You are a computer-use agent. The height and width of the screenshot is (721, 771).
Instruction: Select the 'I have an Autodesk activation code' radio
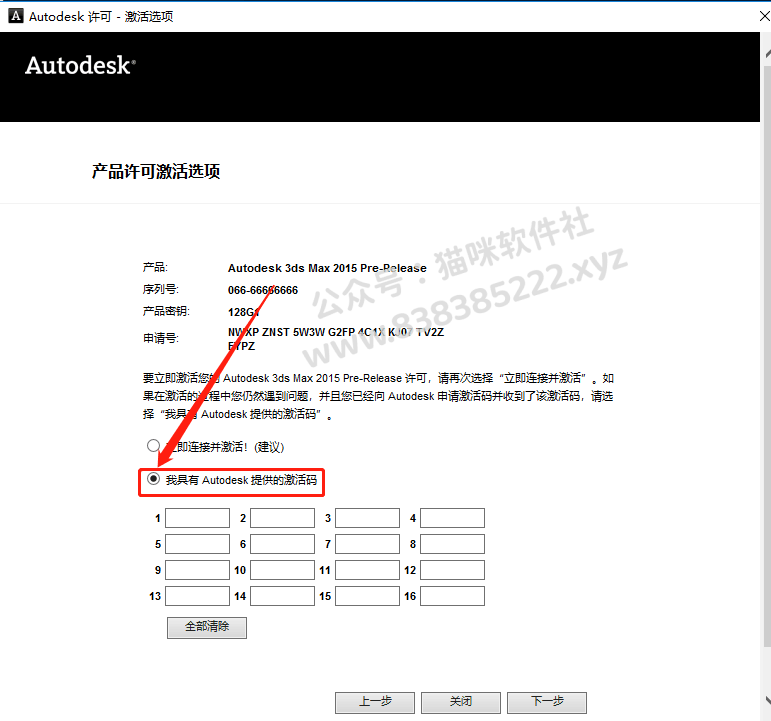pyautogui.click(x=153, y=479)
